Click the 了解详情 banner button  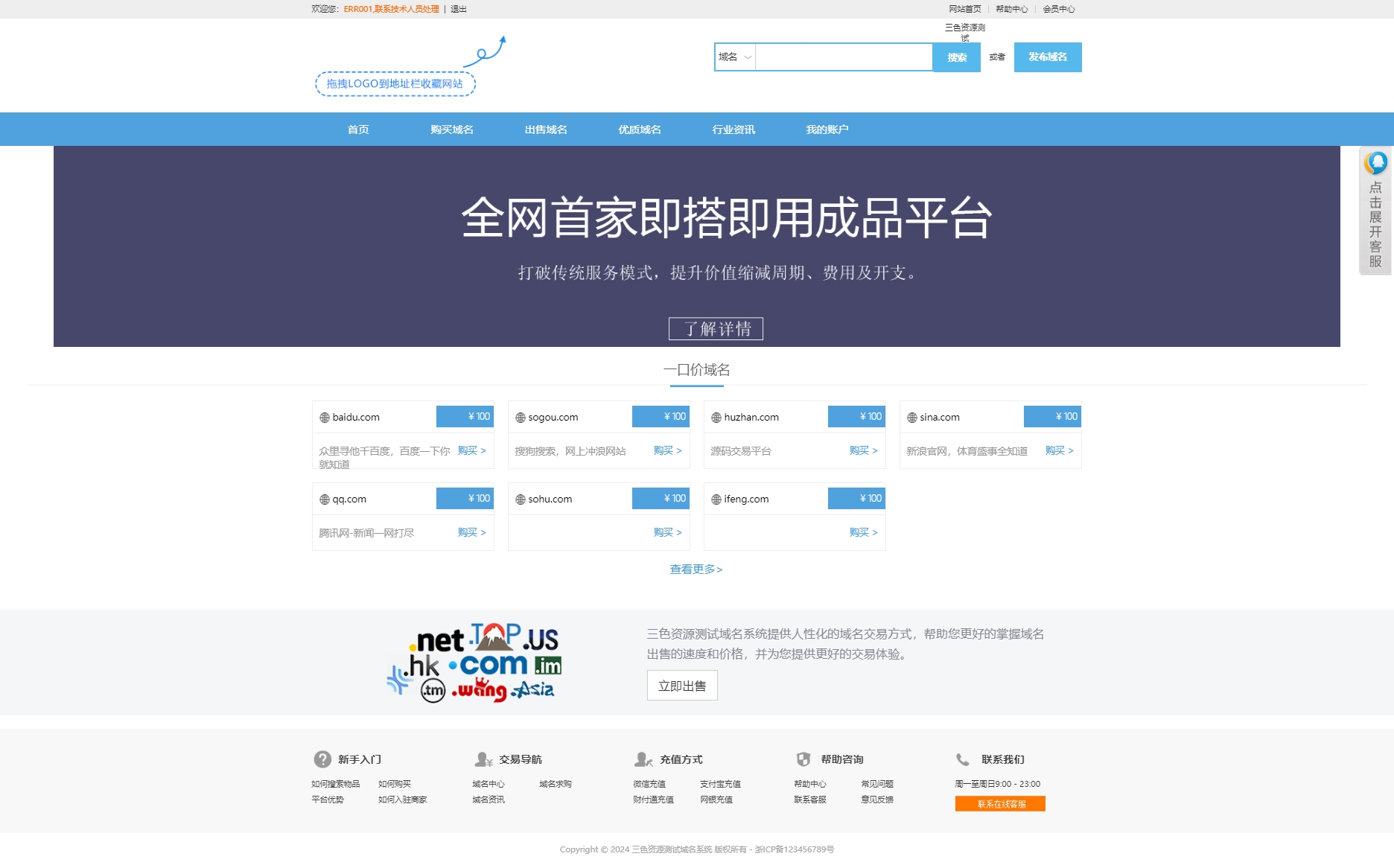715,328
